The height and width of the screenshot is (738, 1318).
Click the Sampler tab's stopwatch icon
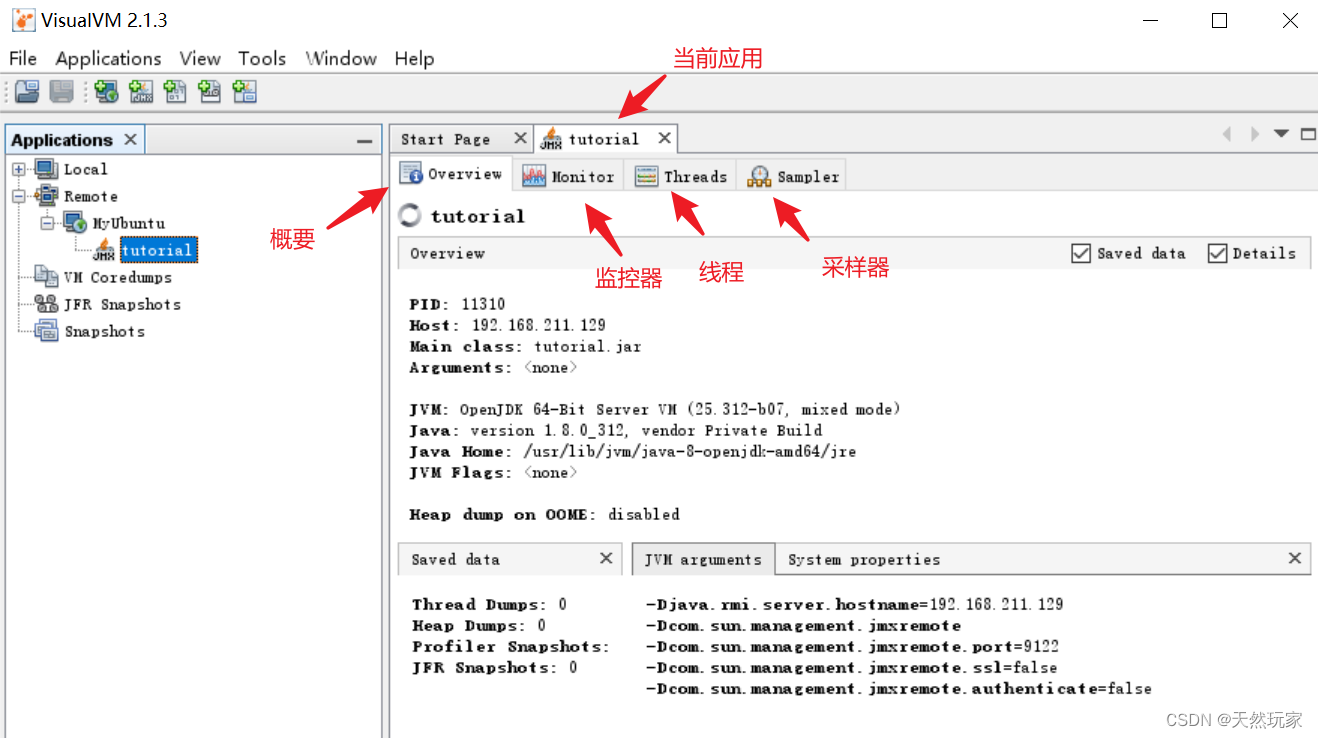(x=760, y=177)
